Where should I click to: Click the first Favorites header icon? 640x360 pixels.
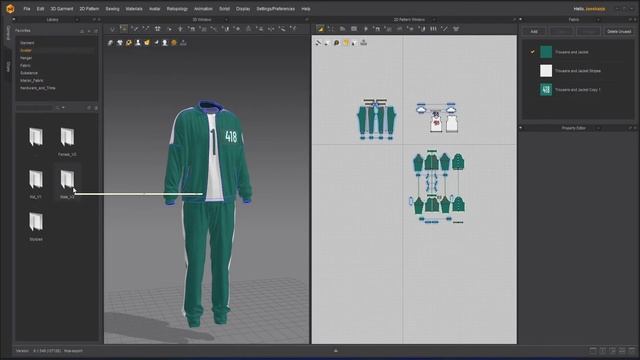pyautogui.click(x=82, y=31)
